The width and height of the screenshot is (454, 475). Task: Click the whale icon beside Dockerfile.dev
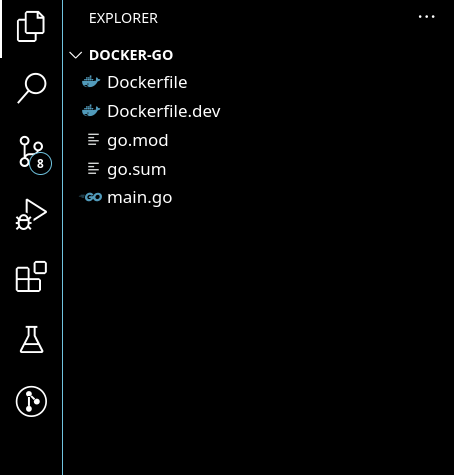coord(91,111)
